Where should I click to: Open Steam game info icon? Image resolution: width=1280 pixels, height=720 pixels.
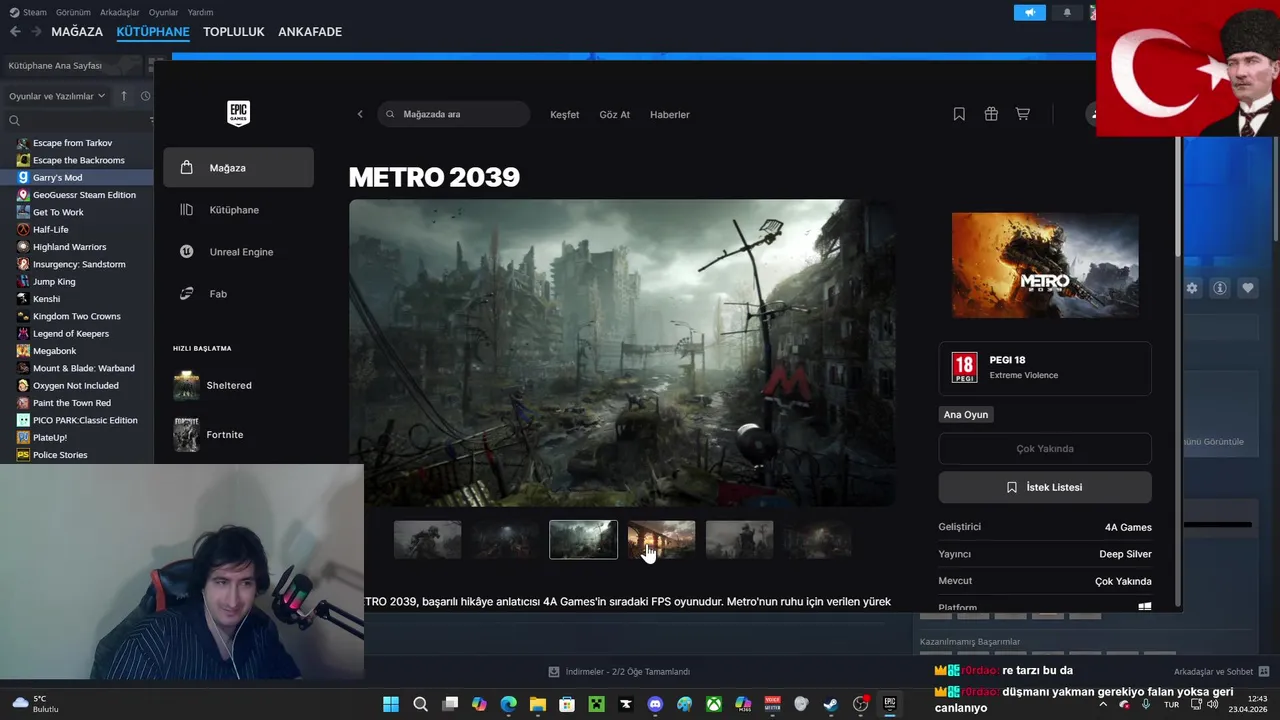click(1220, 288)
